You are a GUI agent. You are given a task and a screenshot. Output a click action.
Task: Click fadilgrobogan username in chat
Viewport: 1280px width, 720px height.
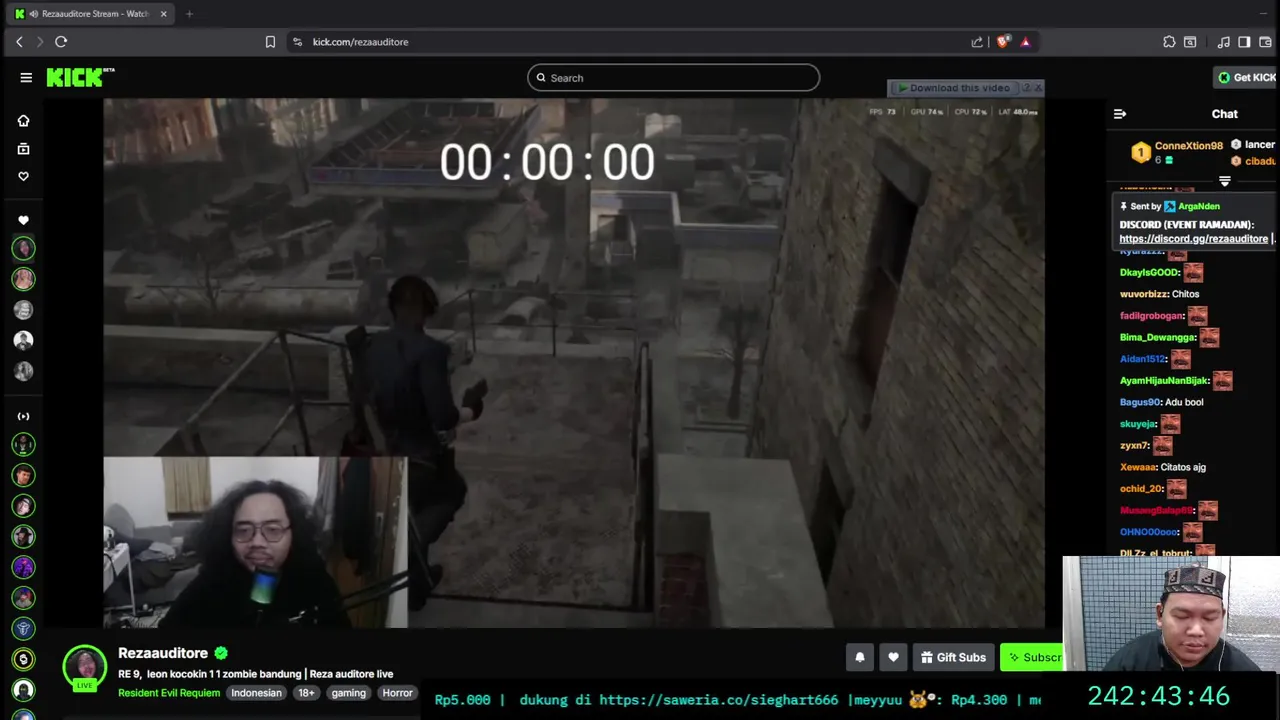tap(1152, 316)
